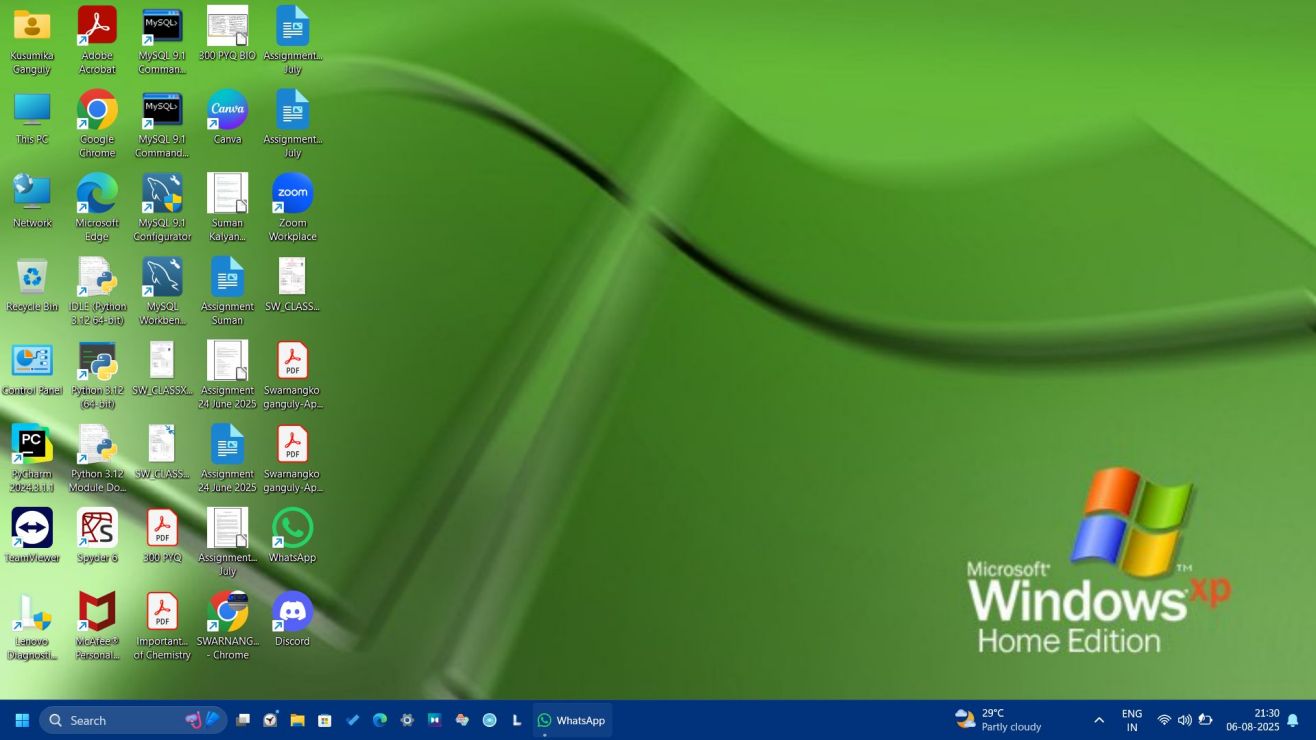Select the WhatsApp desktop shortcut
Screen dimensions: 1316x740
tap(292, 529)
